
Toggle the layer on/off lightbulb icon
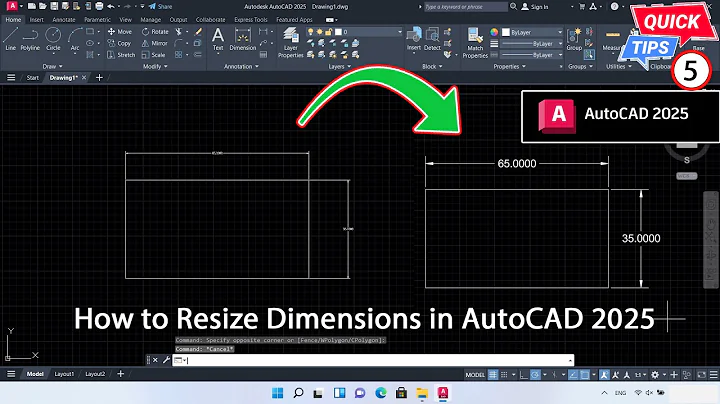(x=311, y=32)
